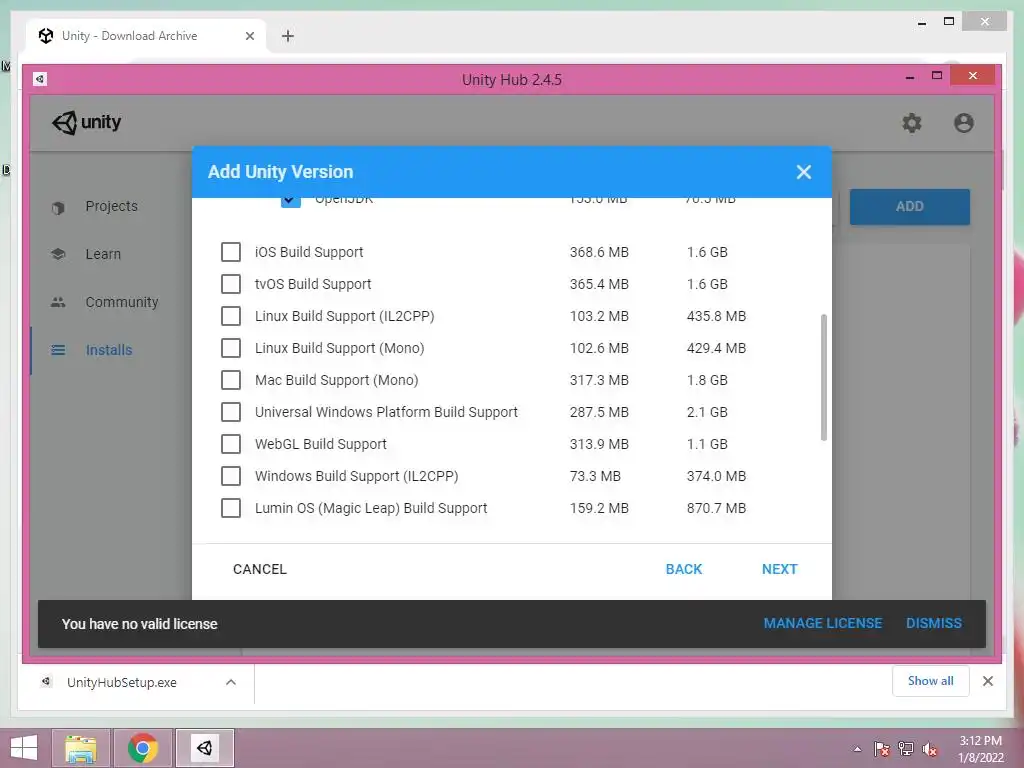Click the Unity Hub taskbar icon

click(x=204, y=748)
